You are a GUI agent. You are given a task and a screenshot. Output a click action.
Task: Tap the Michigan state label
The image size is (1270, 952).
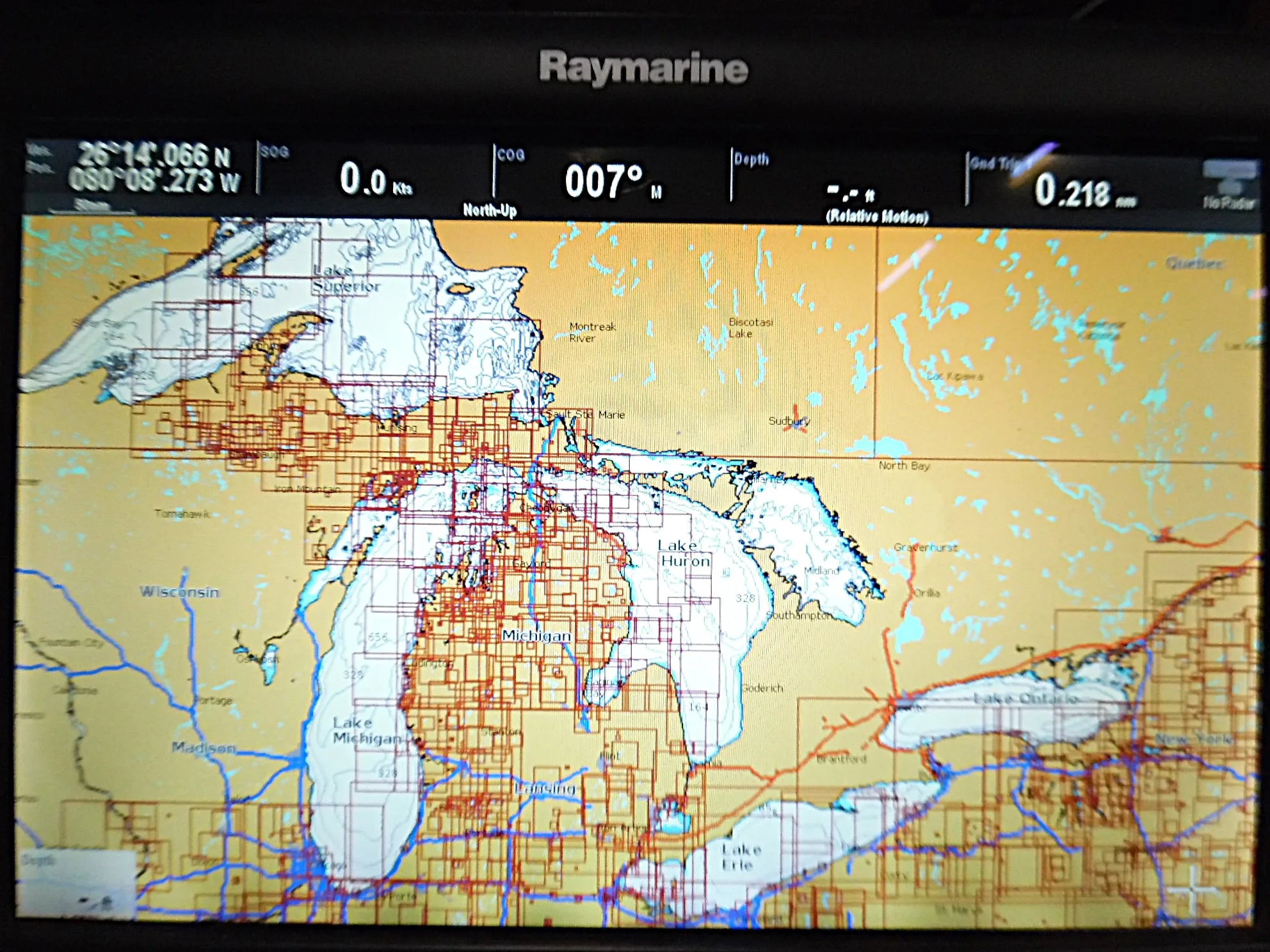tap(536, 635)
